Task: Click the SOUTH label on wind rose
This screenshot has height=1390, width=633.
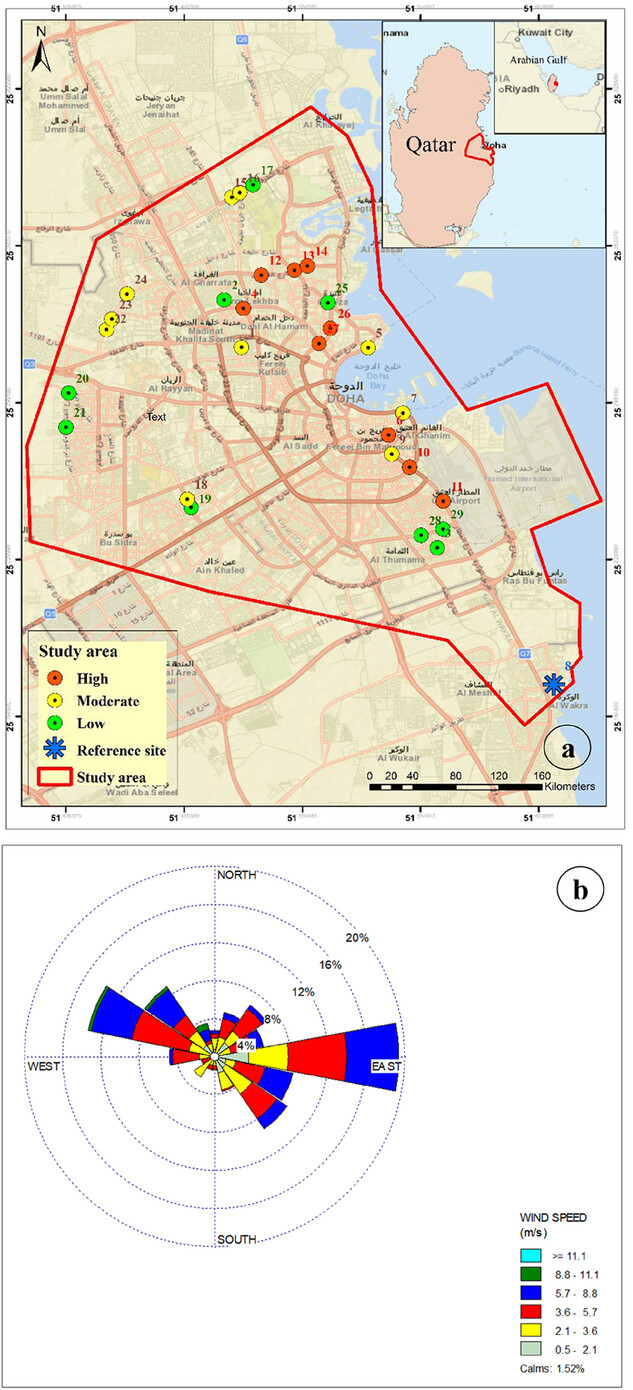Action: [238, 1240]
